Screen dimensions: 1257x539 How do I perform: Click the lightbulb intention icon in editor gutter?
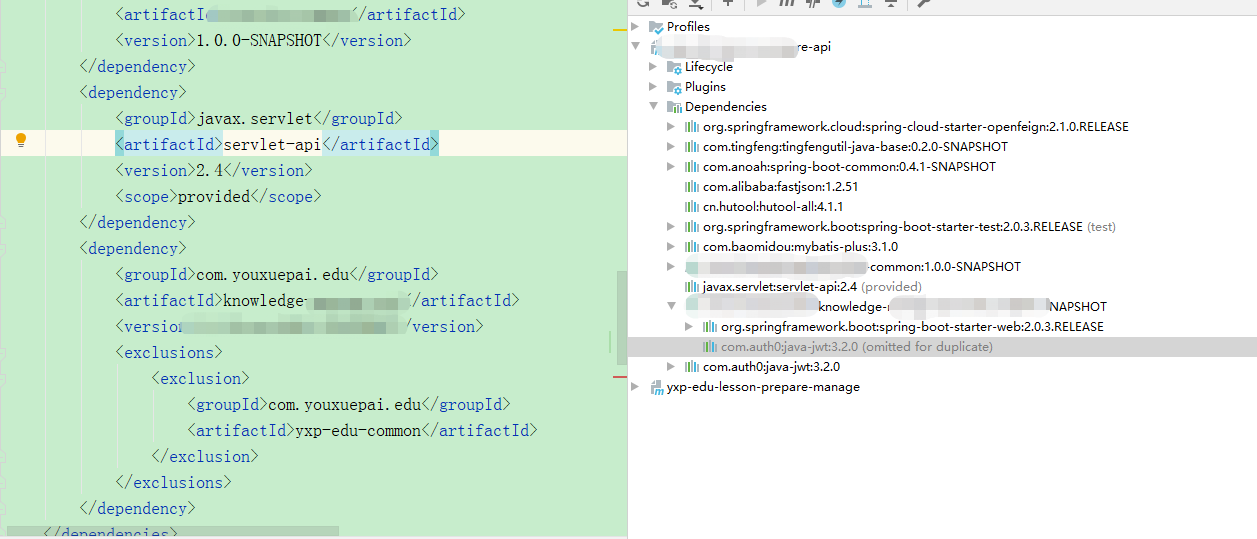(20, 141)
